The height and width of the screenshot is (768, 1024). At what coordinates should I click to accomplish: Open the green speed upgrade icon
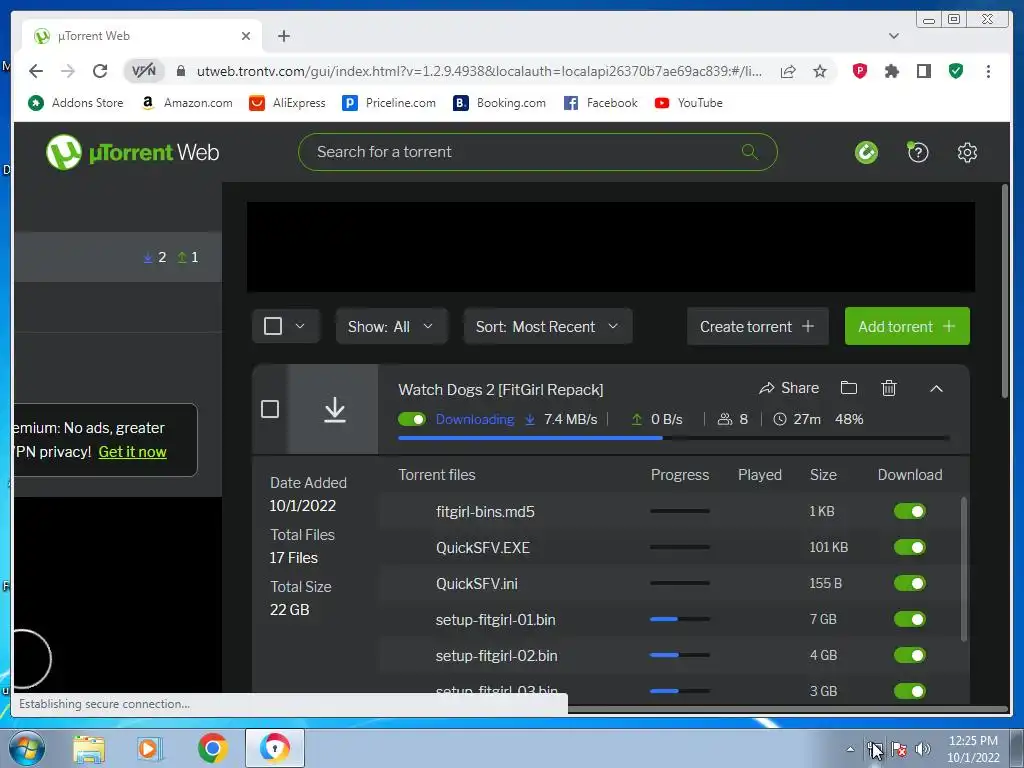tap(866, 152)
